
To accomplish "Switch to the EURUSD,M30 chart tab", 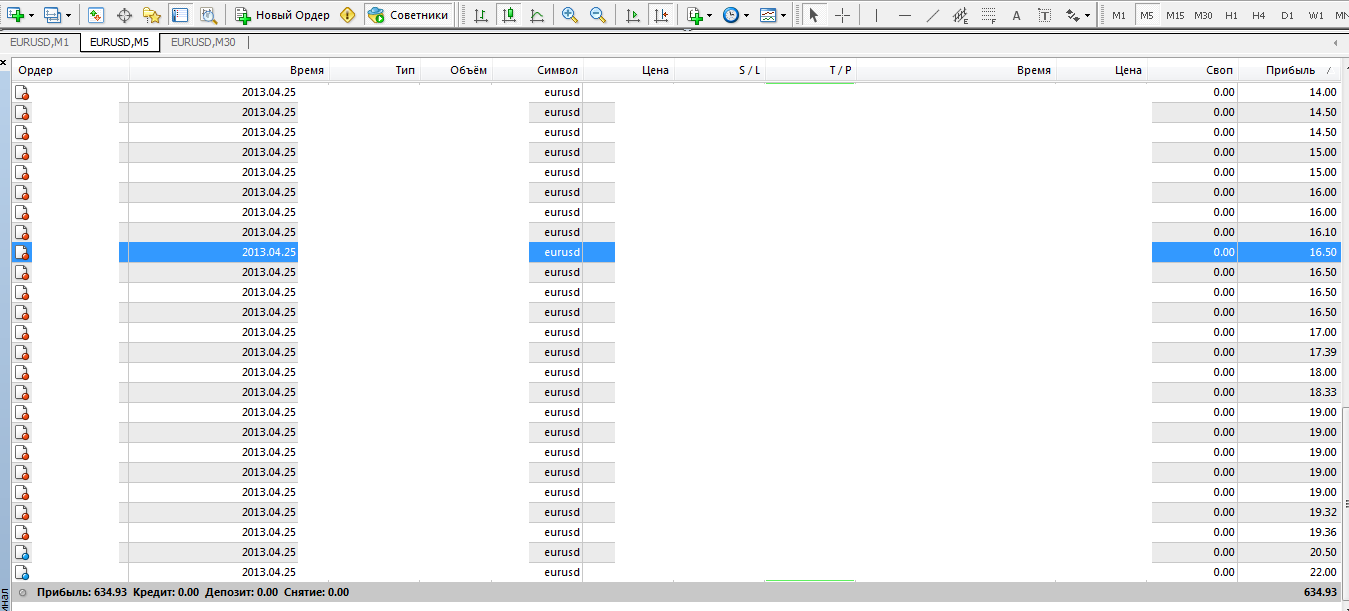I will tap(203, 42).
